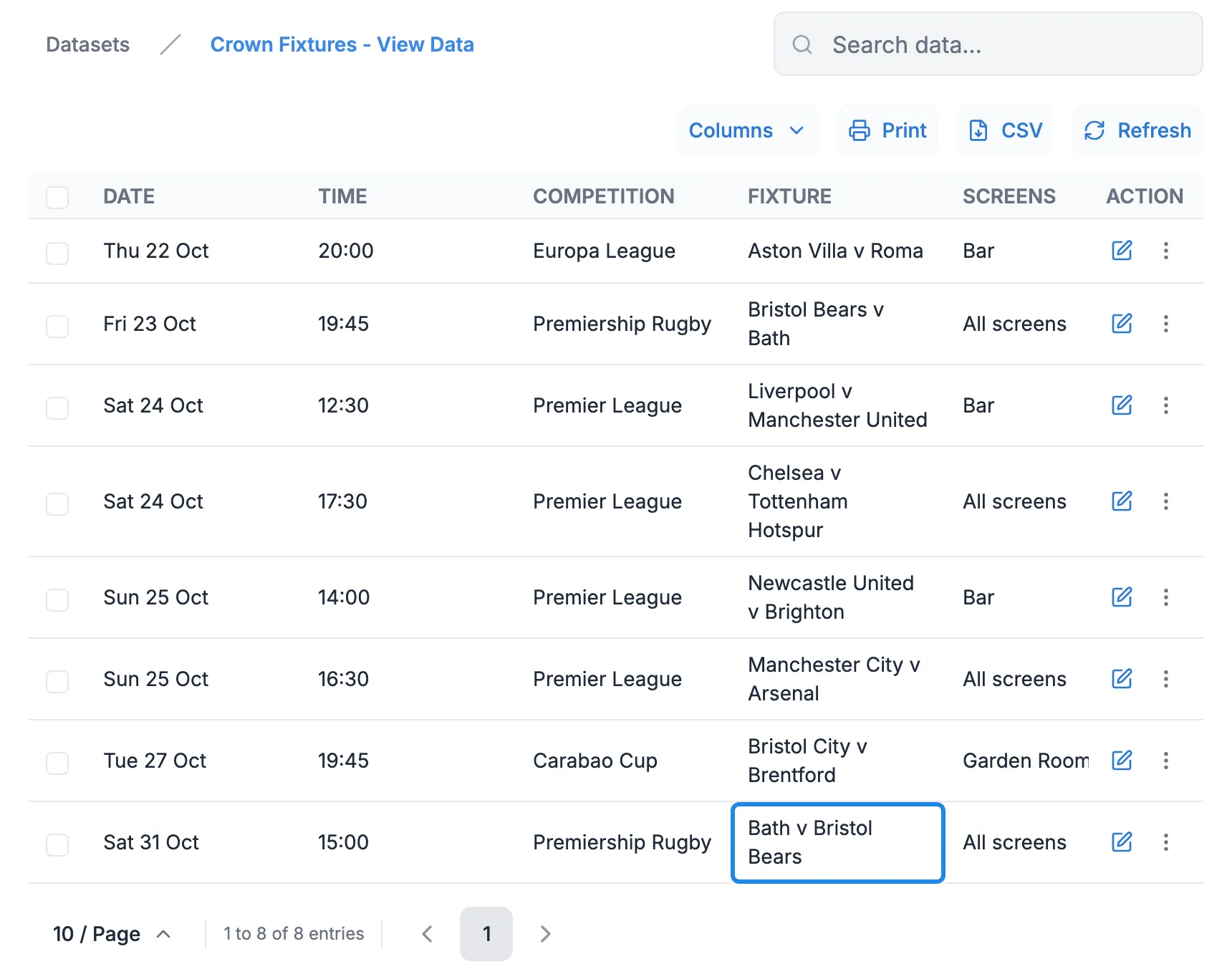This screenshot has height=974, width=1232.
Task: Open more options for Chelsea v Tottenham Hotspur
Action: [x=1166, y=501]
